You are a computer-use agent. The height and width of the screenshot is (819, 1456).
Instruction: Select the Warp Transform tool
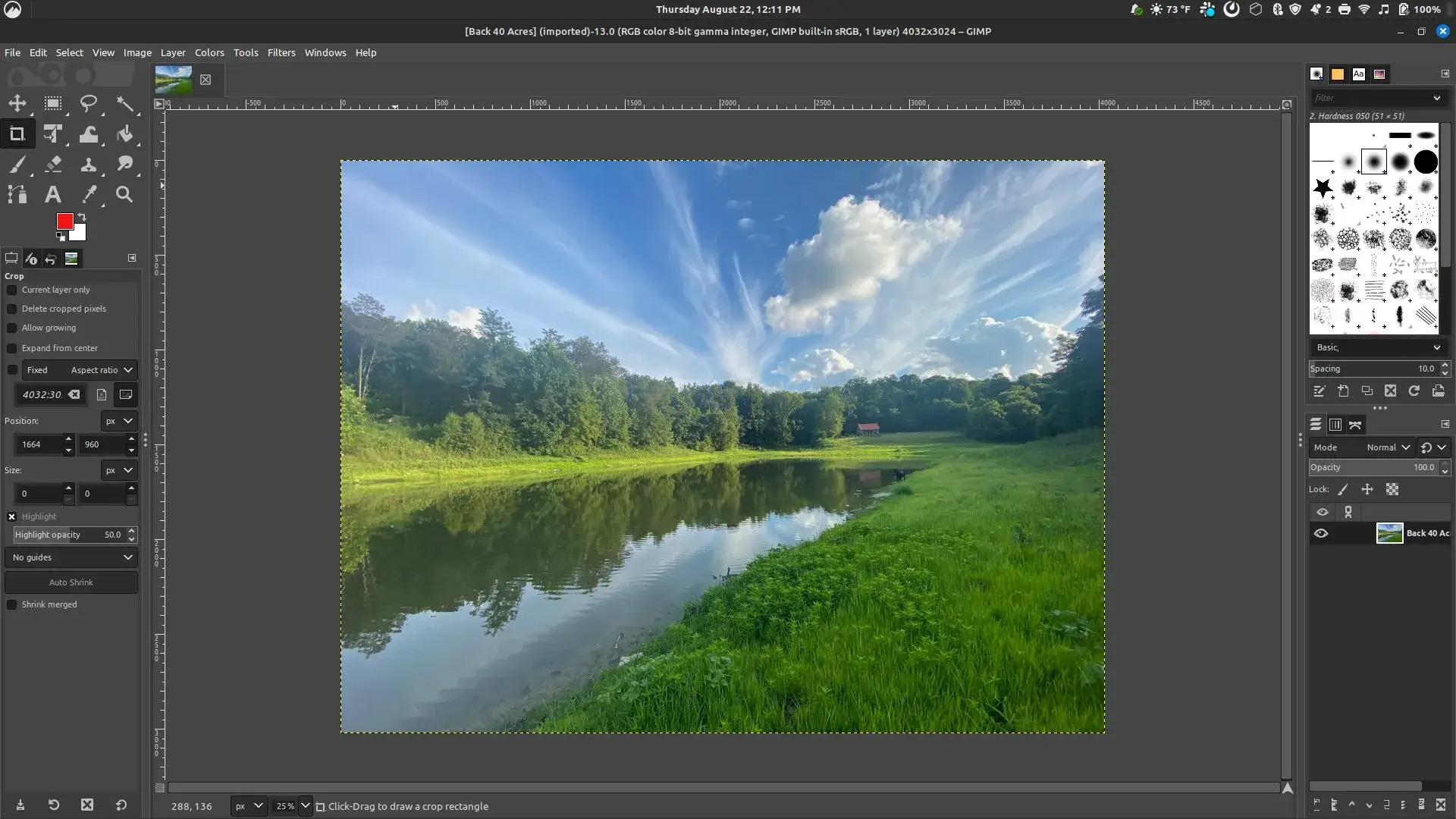89,134
